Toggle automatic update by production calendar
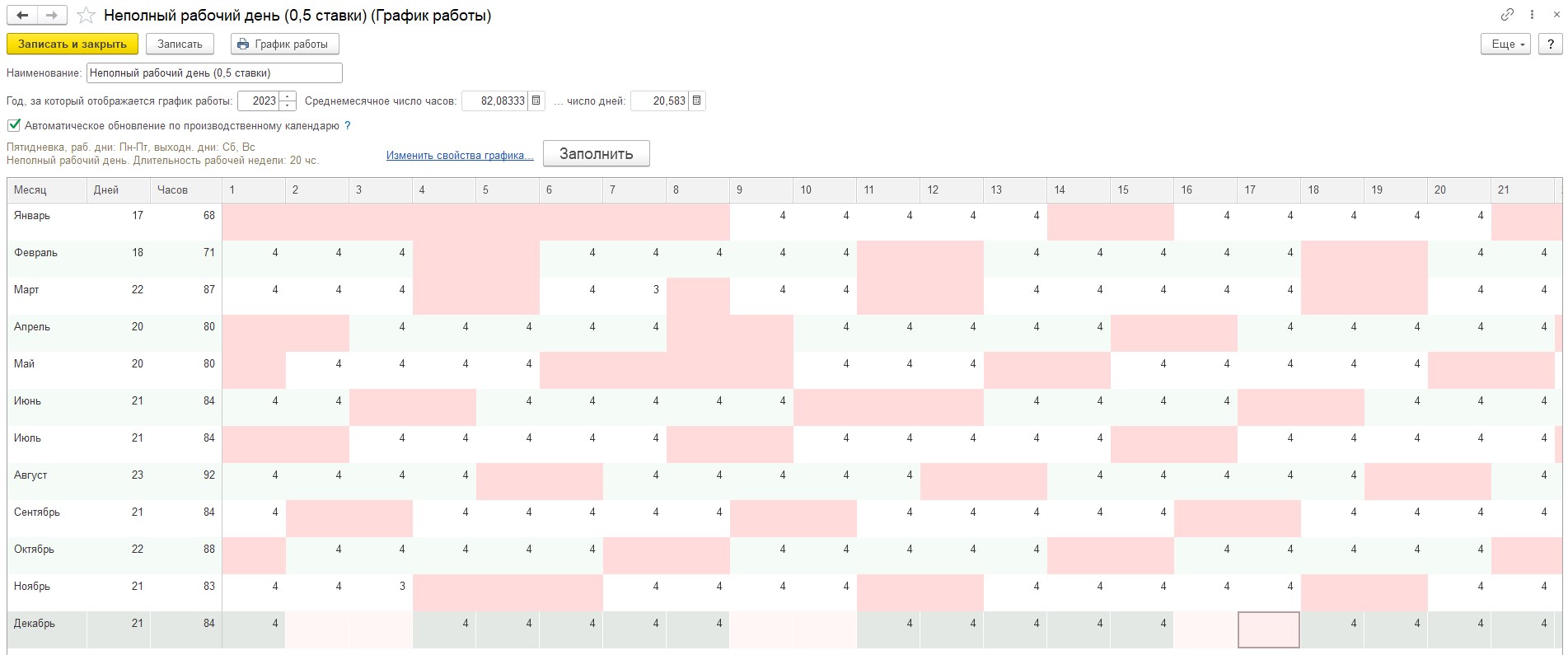The height and width of the screenshot is (655, 1568). pos(13,126)
